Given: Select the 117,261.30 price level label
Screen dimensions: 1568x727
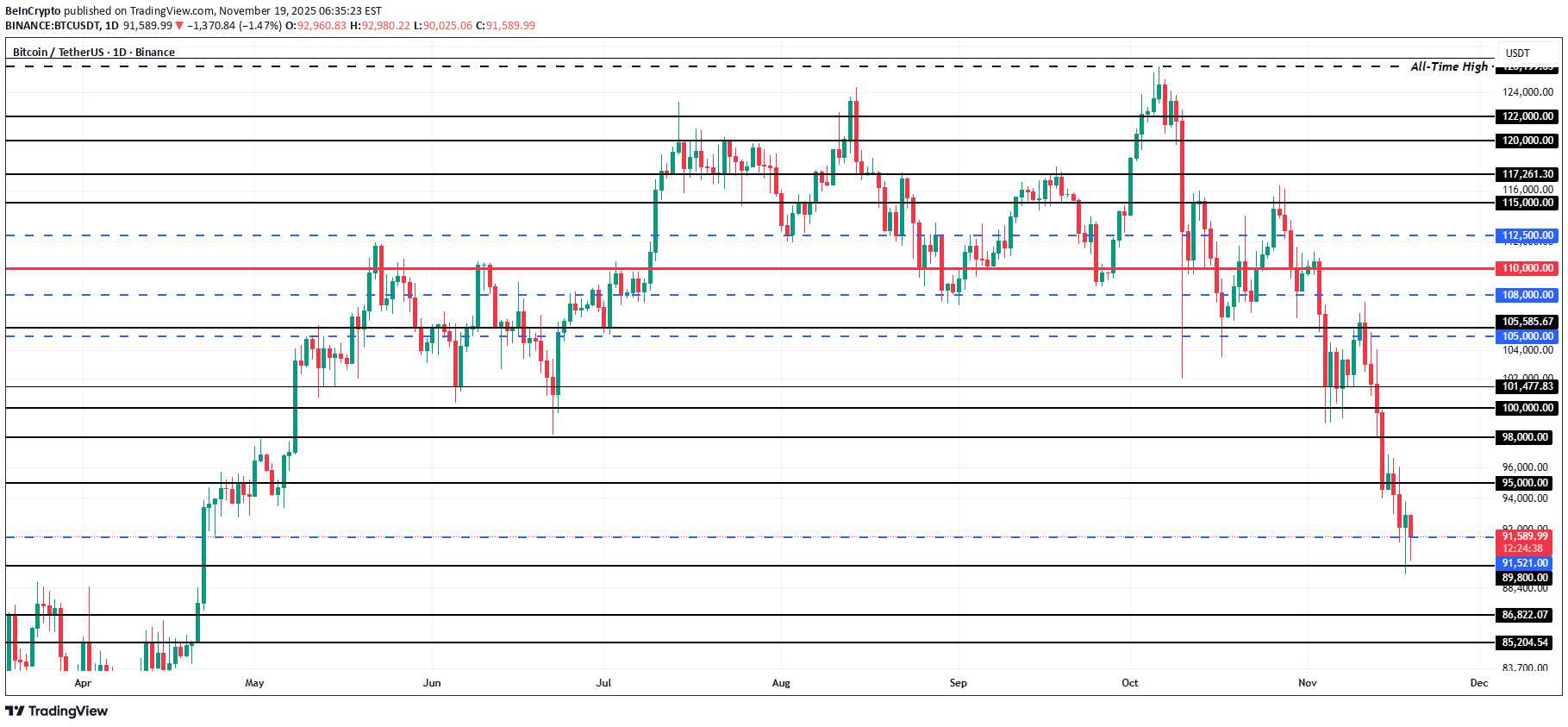Looking at the screenshot, I should point(1527,174).
